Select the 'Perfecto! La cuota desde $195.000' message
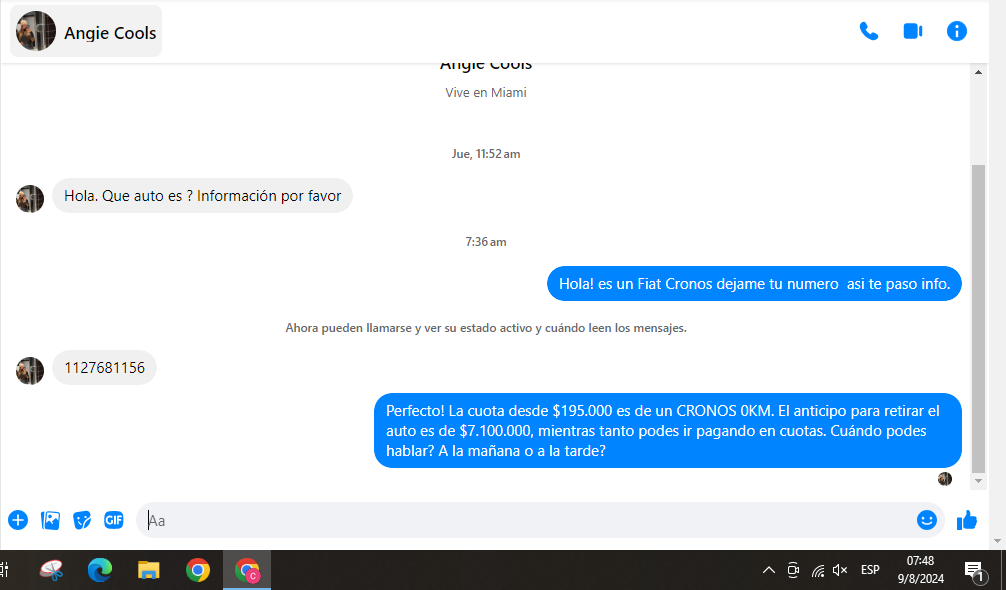The image size is (1006, 590). click(667, 430)
